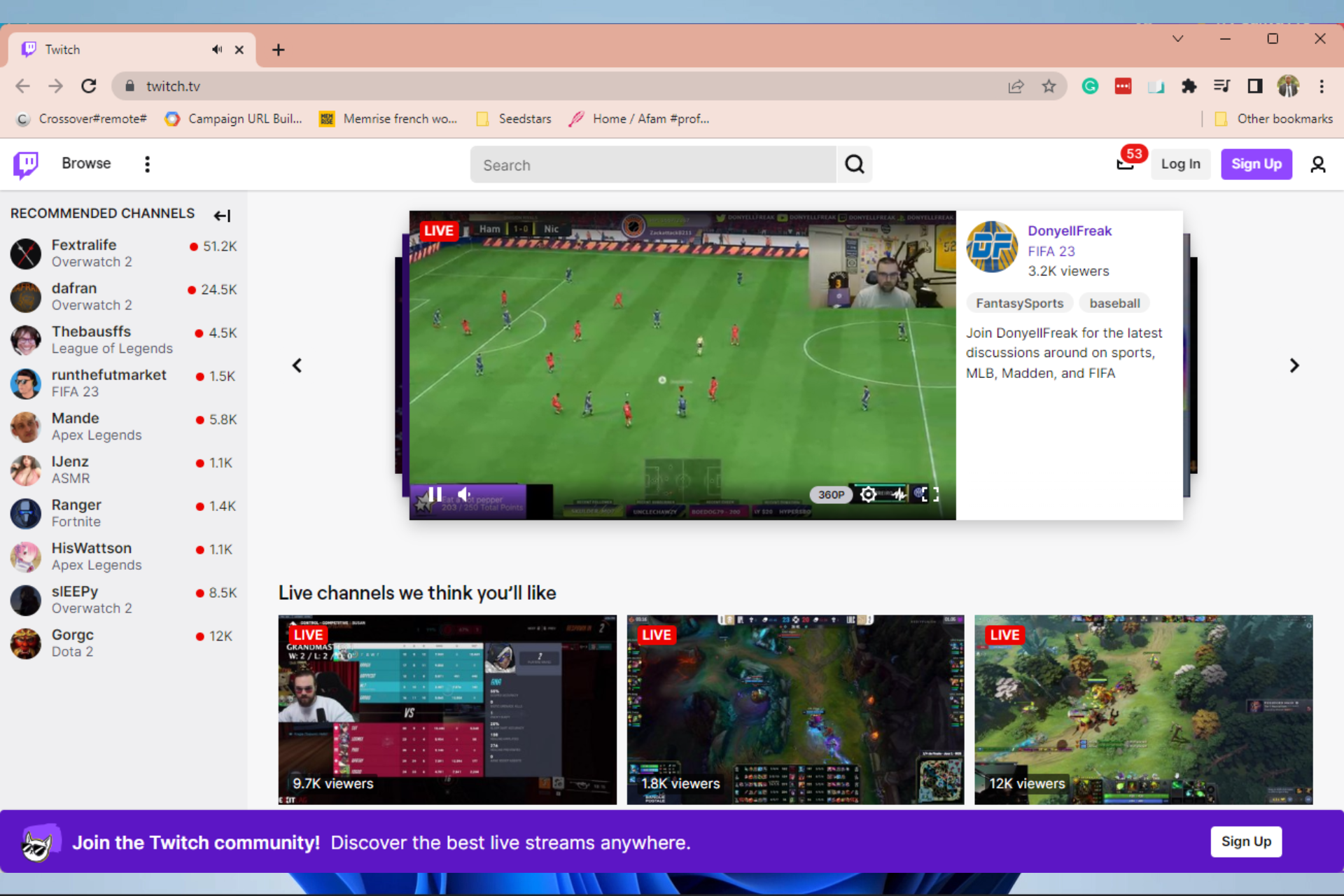Open the Crossover#remote# bookmark
1344x896 pixels.
(x=82, y=119)
